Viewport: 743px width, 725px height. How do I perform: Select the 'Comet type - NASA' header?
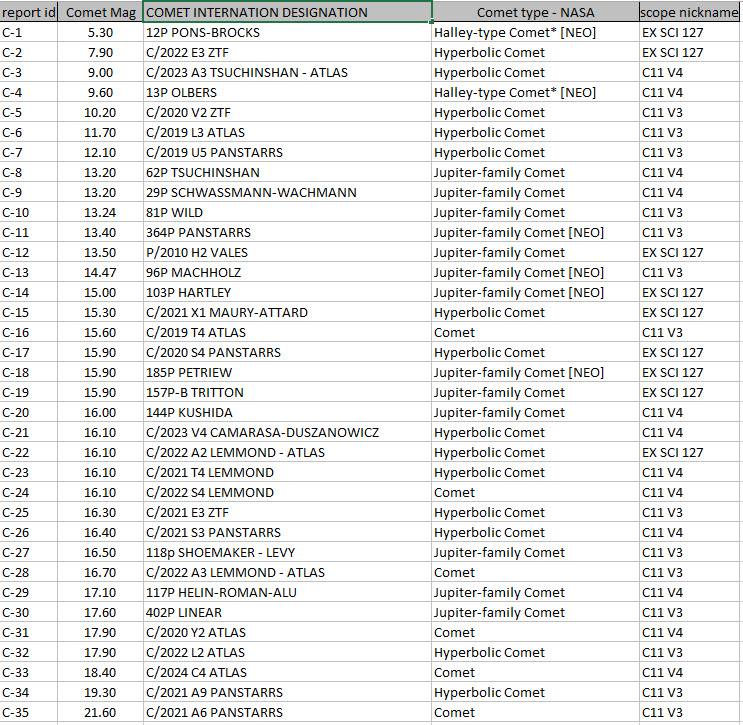point(535,12)
